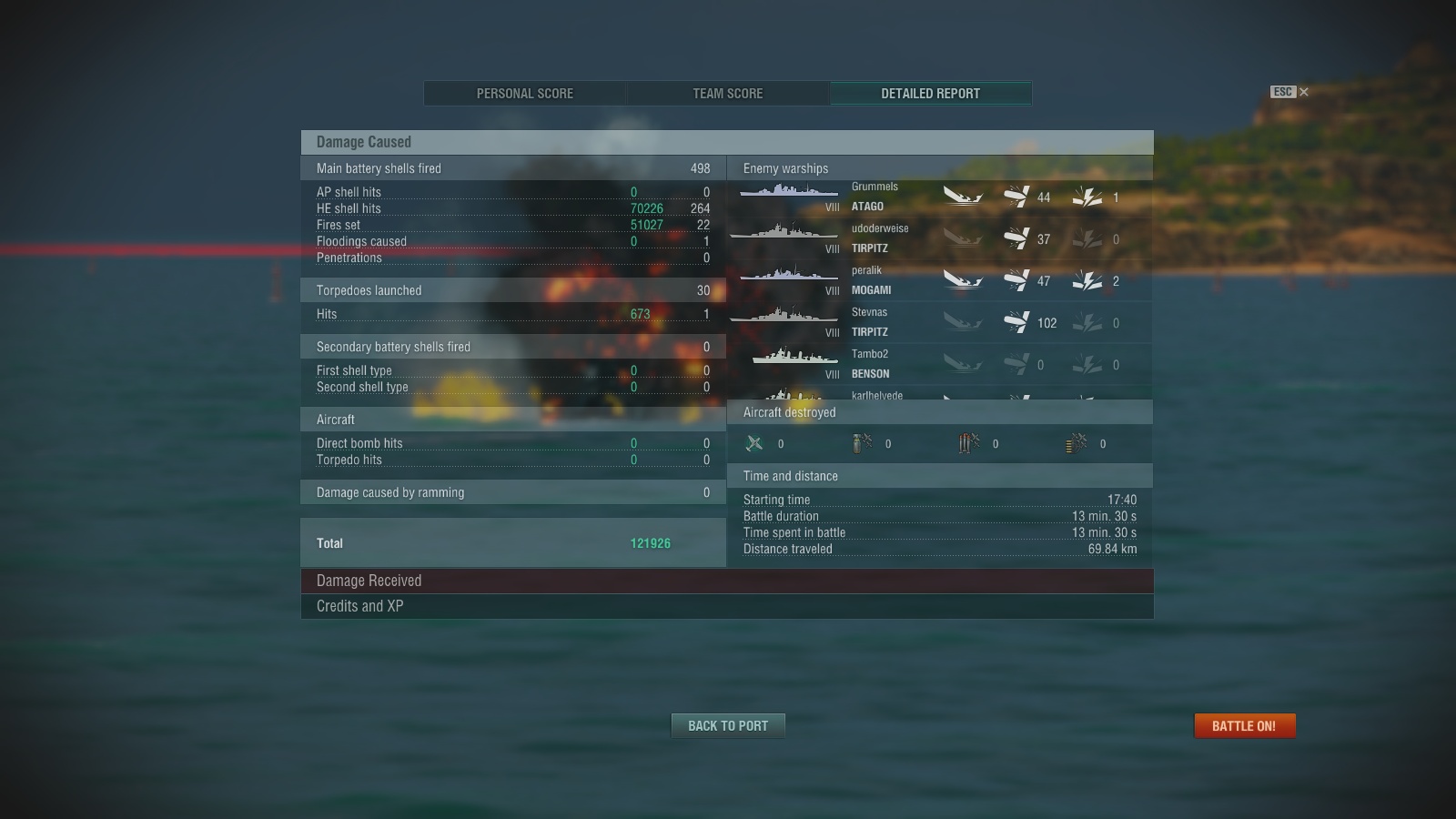This screenshot has width=1456, height=819.
Task: Close the report with the ESC button
Action: [1289, 92]
